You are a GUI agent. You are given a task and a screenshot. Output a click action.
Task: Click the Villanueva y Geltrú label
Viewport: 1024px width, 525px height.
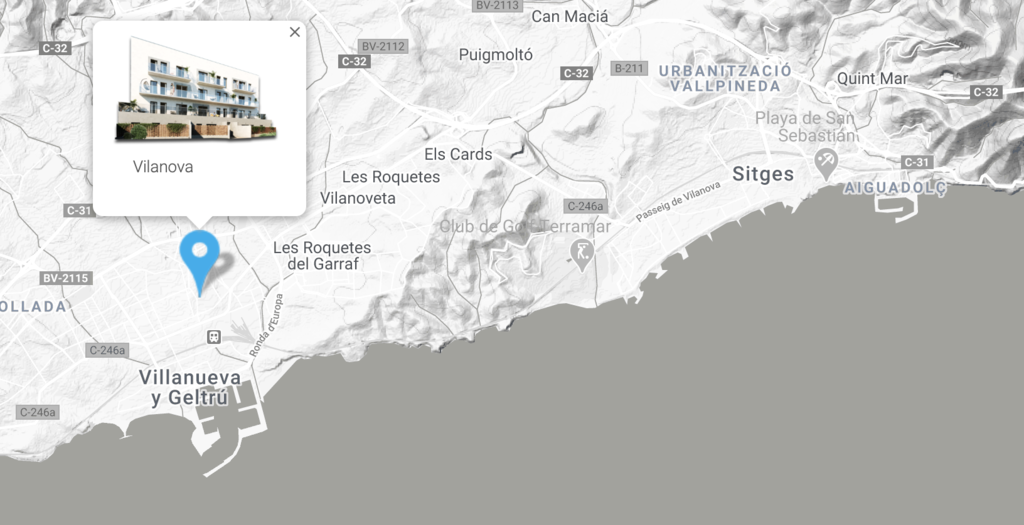(x=190, y=387)
